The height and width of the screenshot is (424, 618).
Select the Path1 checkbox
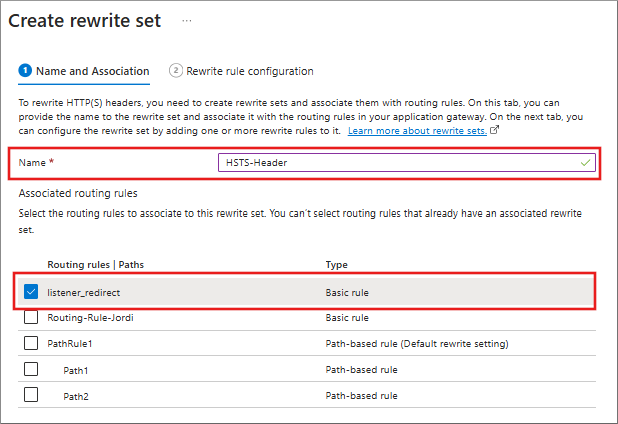[x=31, y=369]
